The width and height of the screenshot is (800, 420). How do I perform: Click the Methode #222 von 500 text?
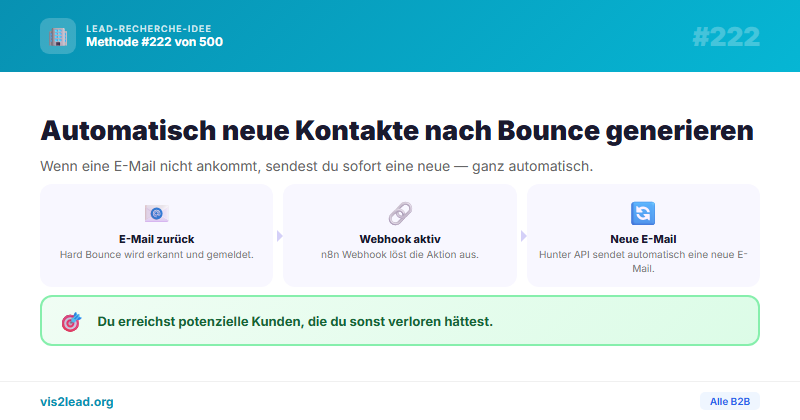tap(155, 42)
